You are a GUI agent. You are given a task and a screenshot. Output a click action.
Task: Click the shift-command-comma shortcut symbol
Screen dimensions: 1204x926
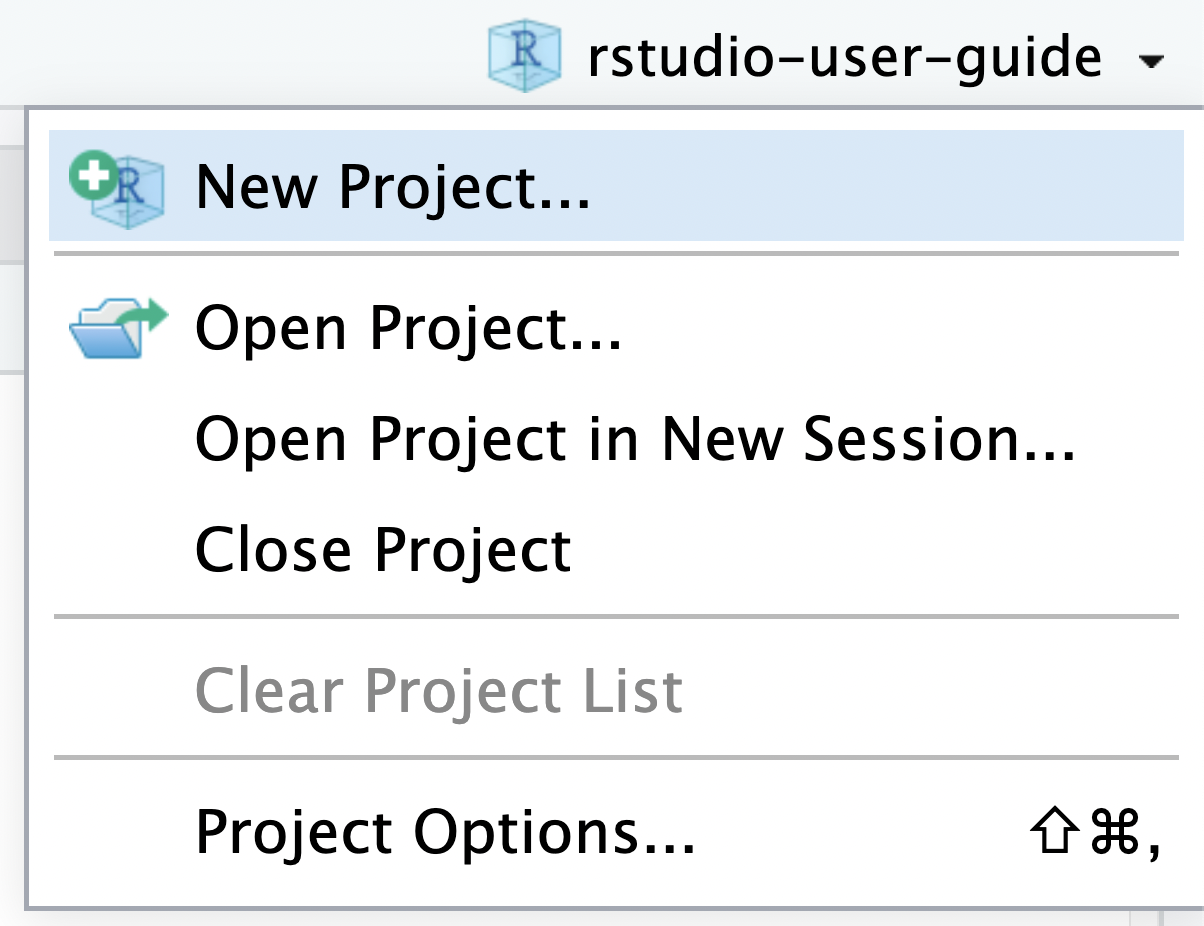pyautogui.click(x=1094, y=833)
